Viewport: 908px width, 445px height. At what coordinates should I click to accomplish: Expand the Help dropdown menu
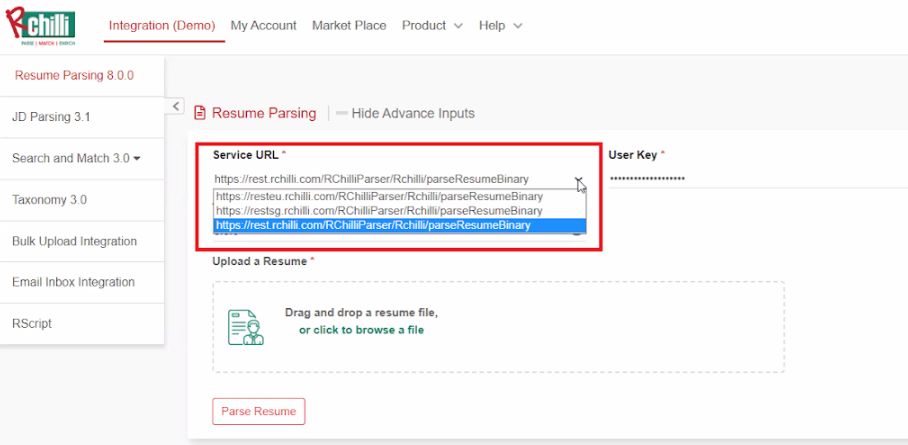[500, 25]
